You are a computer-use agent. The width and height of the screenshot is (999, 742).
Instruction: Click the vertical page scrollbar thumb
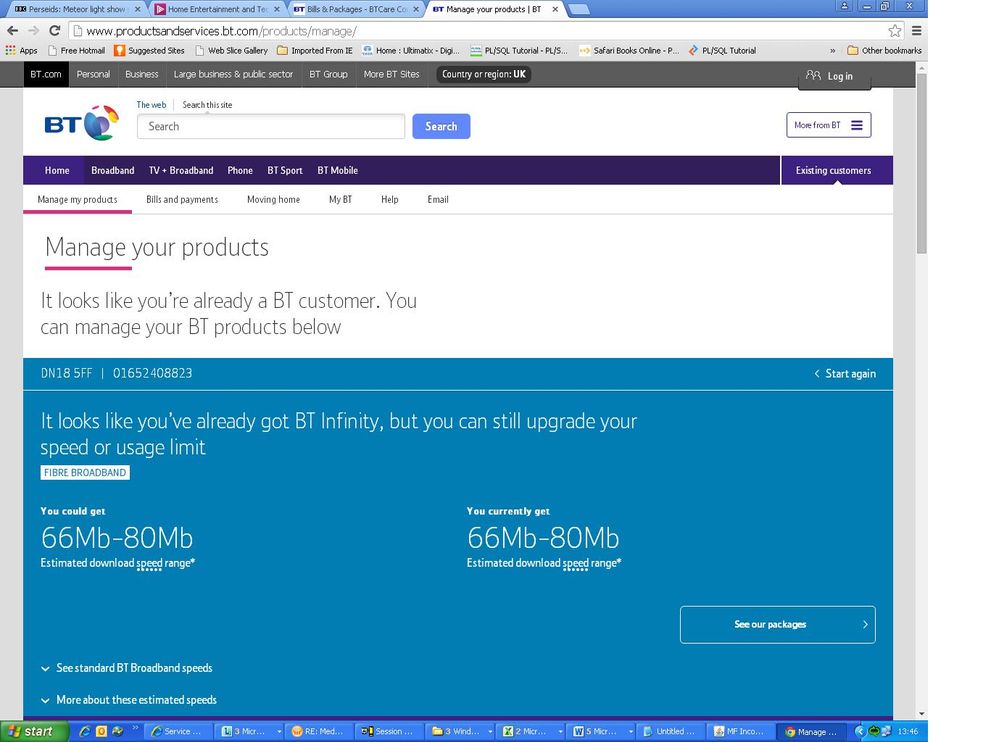pos(921,164)
